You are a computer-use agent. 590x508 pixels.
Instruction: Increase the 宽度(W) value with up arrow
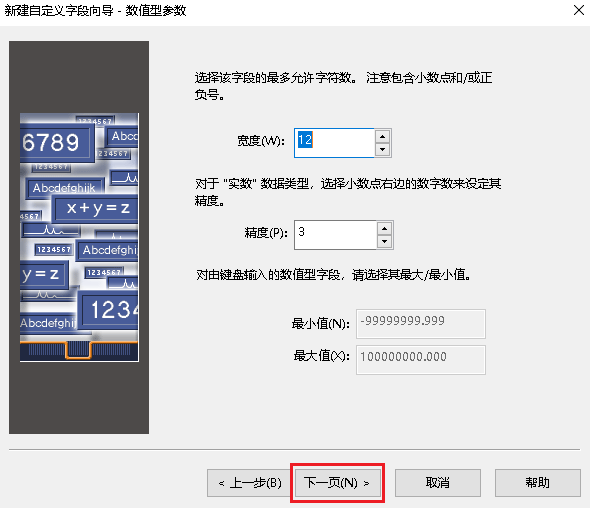383,137
